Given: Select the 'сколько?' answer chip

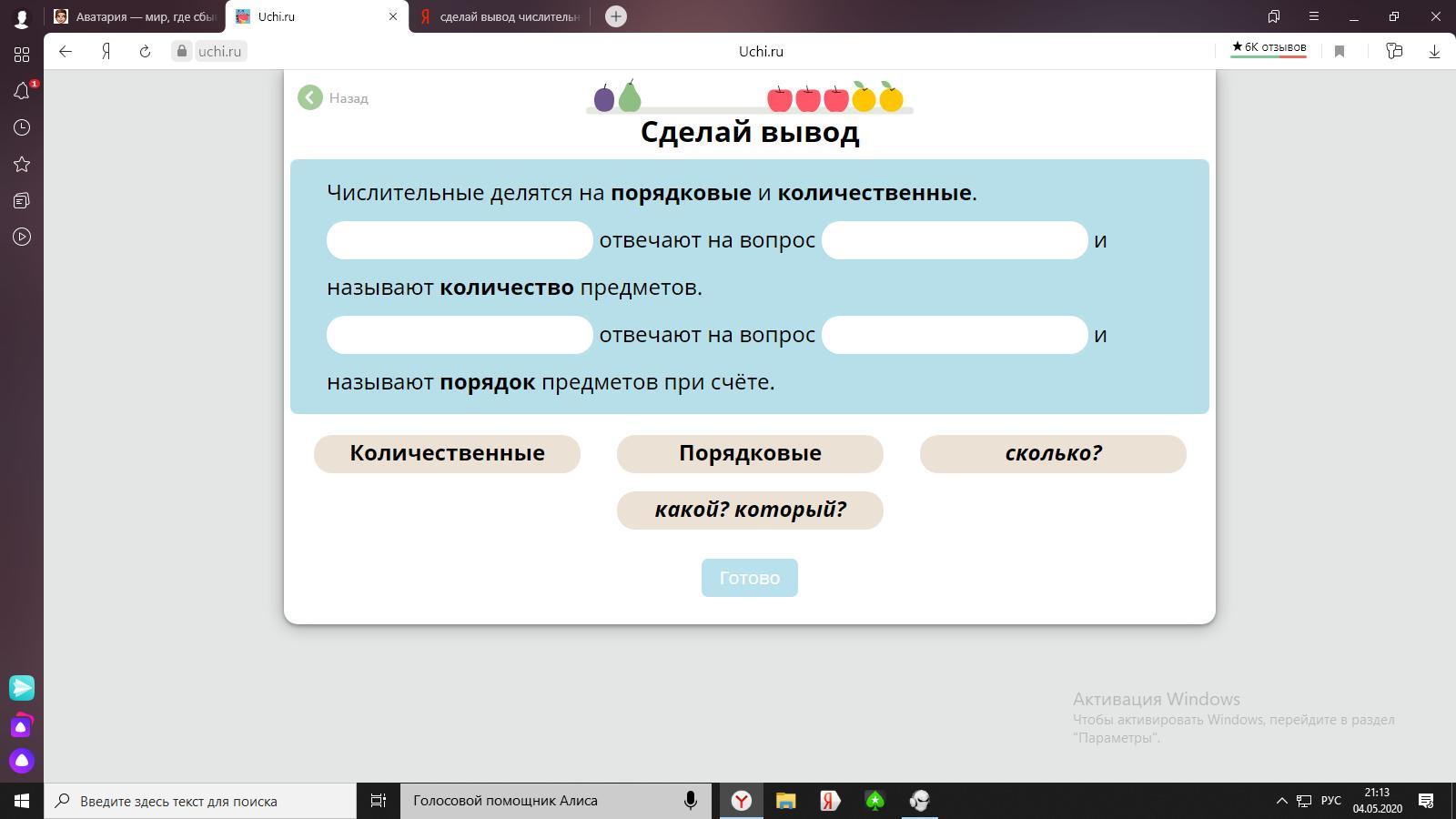Looking at the screenshot, I should [x=1053, y=453].
